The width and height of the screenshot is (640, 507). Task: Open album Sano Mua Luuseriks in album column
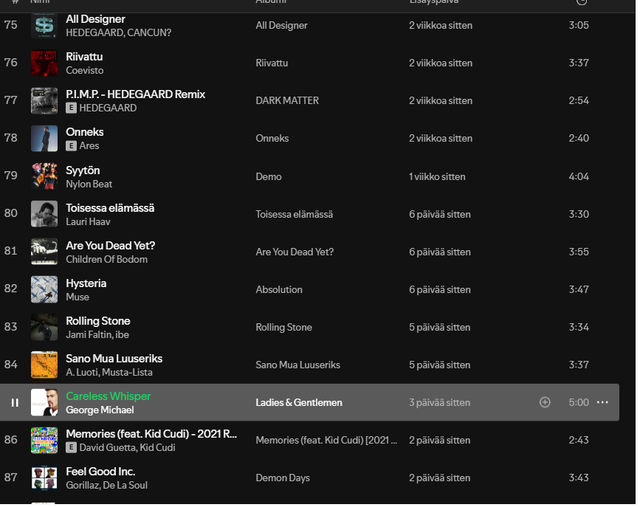(298, 365)
